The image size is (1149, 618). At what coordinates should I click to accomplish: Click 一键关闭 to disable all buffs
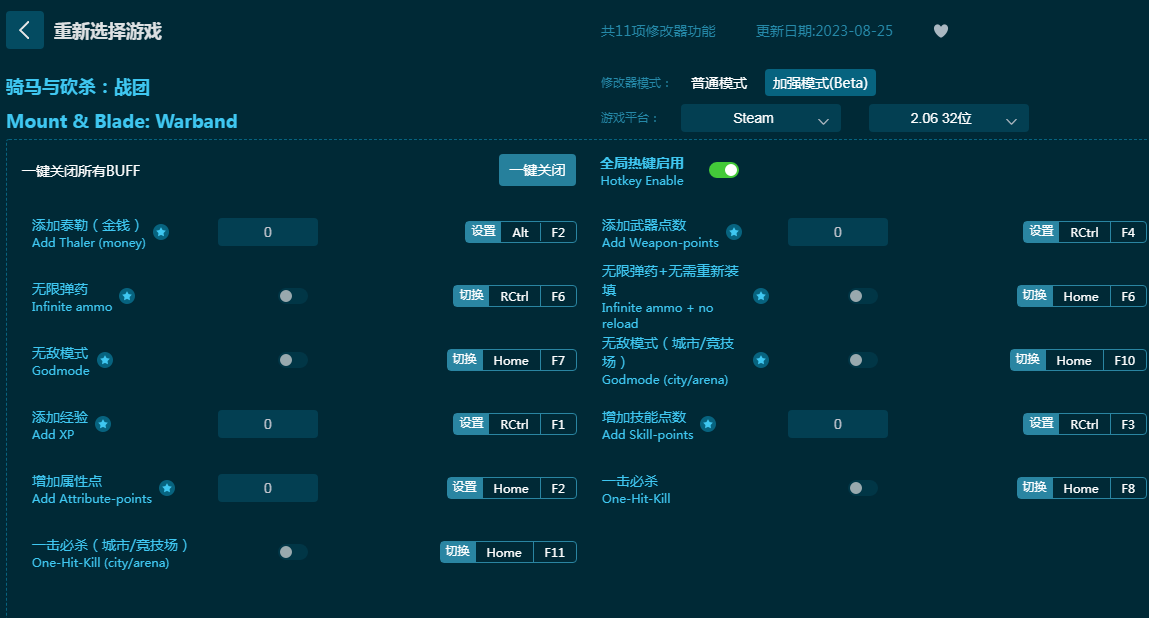[537, 170]
